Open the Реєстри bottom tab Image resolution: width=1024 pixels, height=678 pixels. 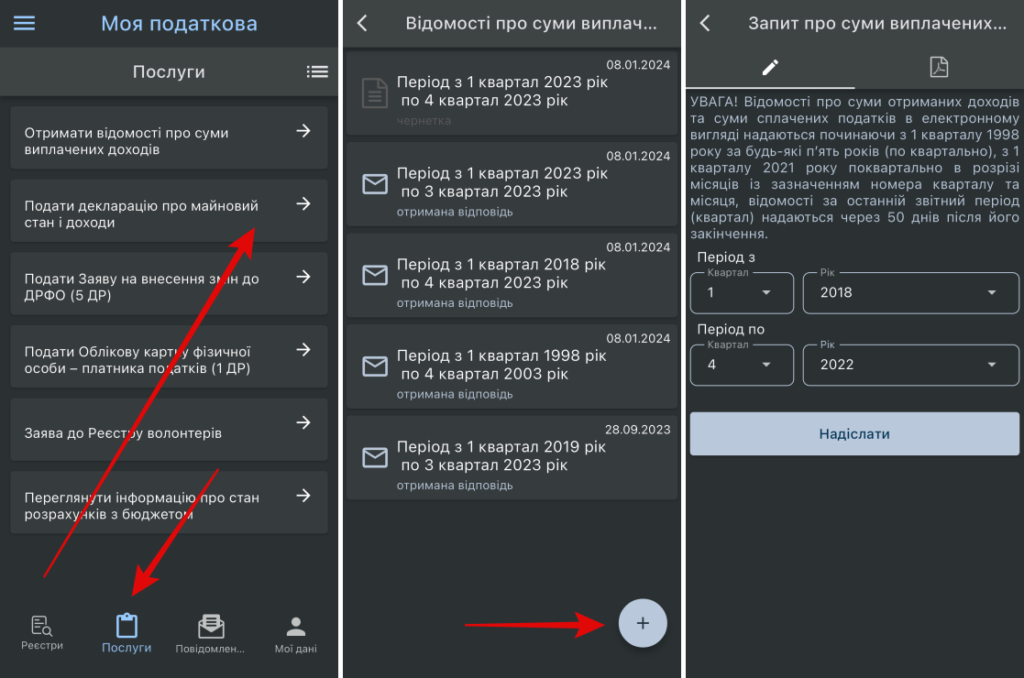(x=42, y=632)
